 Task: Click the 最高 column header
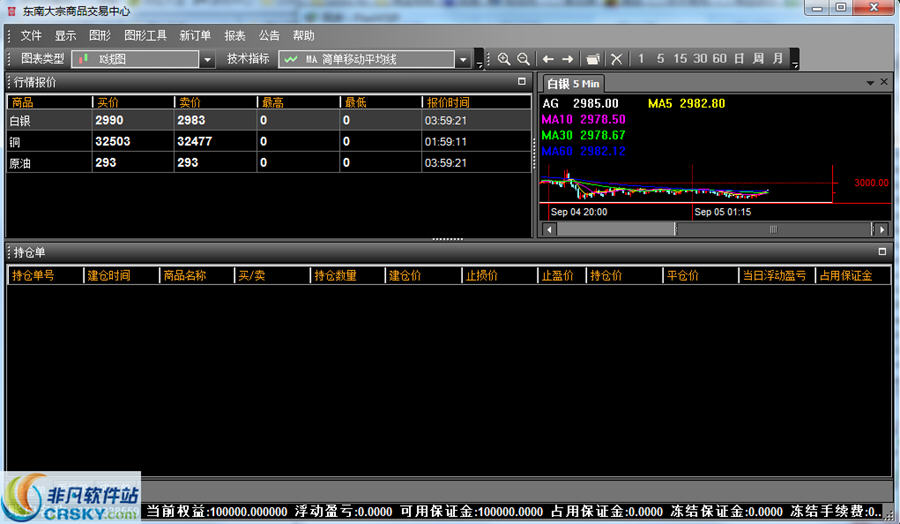(x=298, y=102)
